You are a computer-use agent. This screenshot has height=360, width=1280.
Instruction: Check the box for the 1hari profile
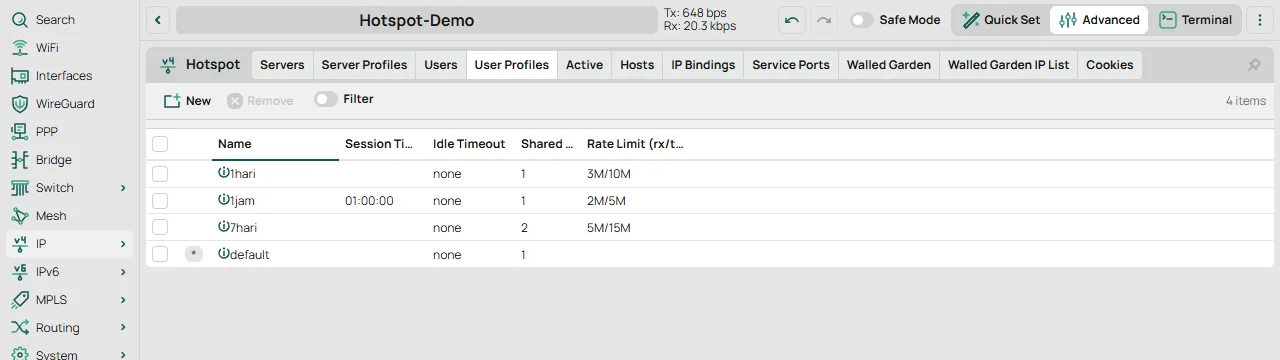coord(160,173)
